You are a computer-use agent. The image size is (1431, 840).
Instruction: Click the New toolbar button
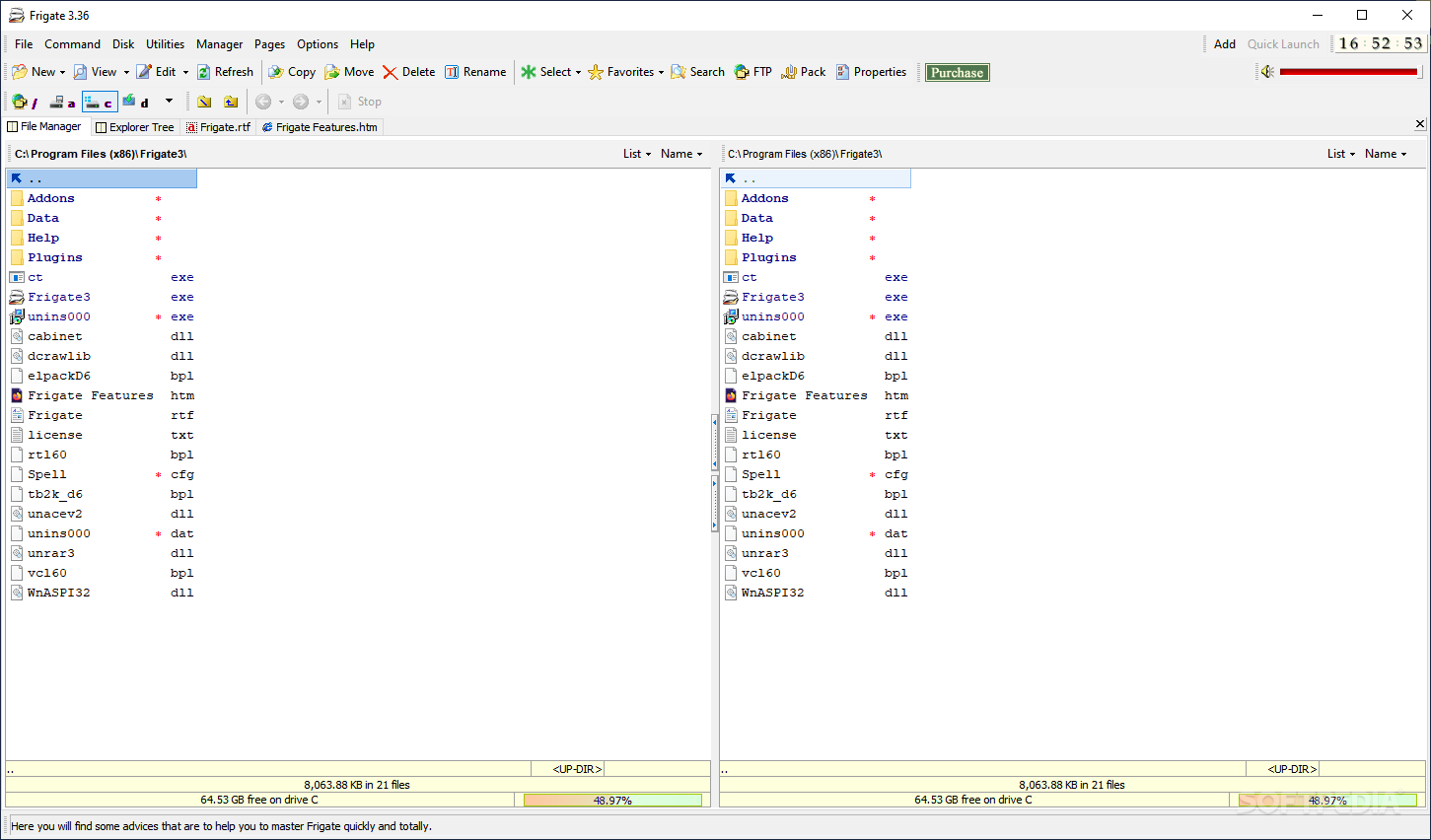[x=34, y=72]
